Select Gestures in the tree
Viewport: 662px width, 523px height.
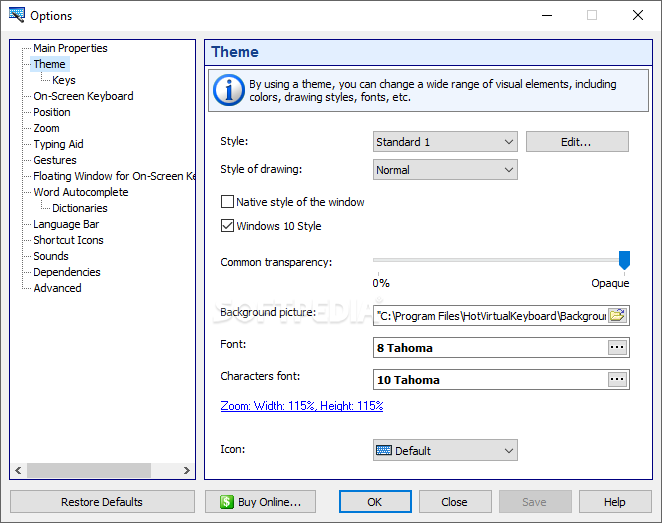pyautogui.click(x=55, y=160)
